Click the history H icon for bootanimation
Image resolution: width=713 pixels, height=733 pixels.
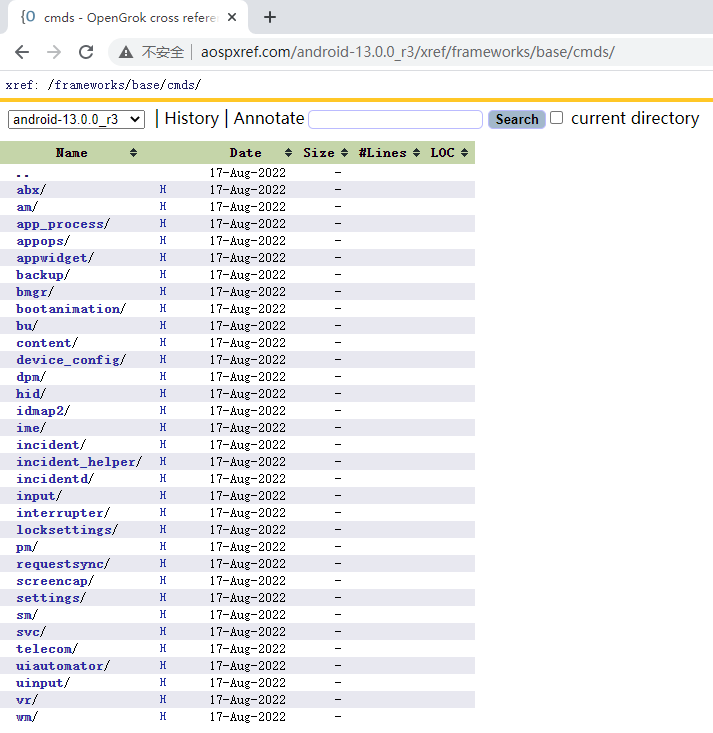coord(163,308)
